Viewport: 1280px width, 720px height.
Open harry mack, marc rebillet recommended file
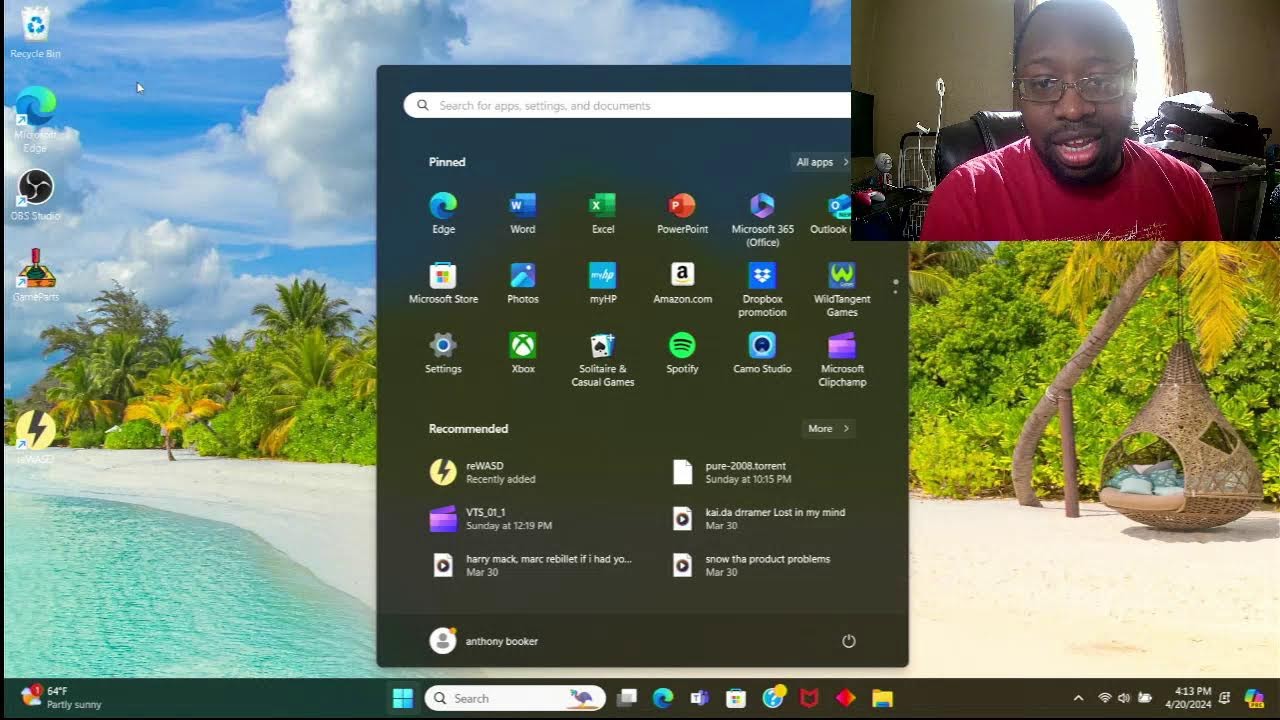point(534,565)
